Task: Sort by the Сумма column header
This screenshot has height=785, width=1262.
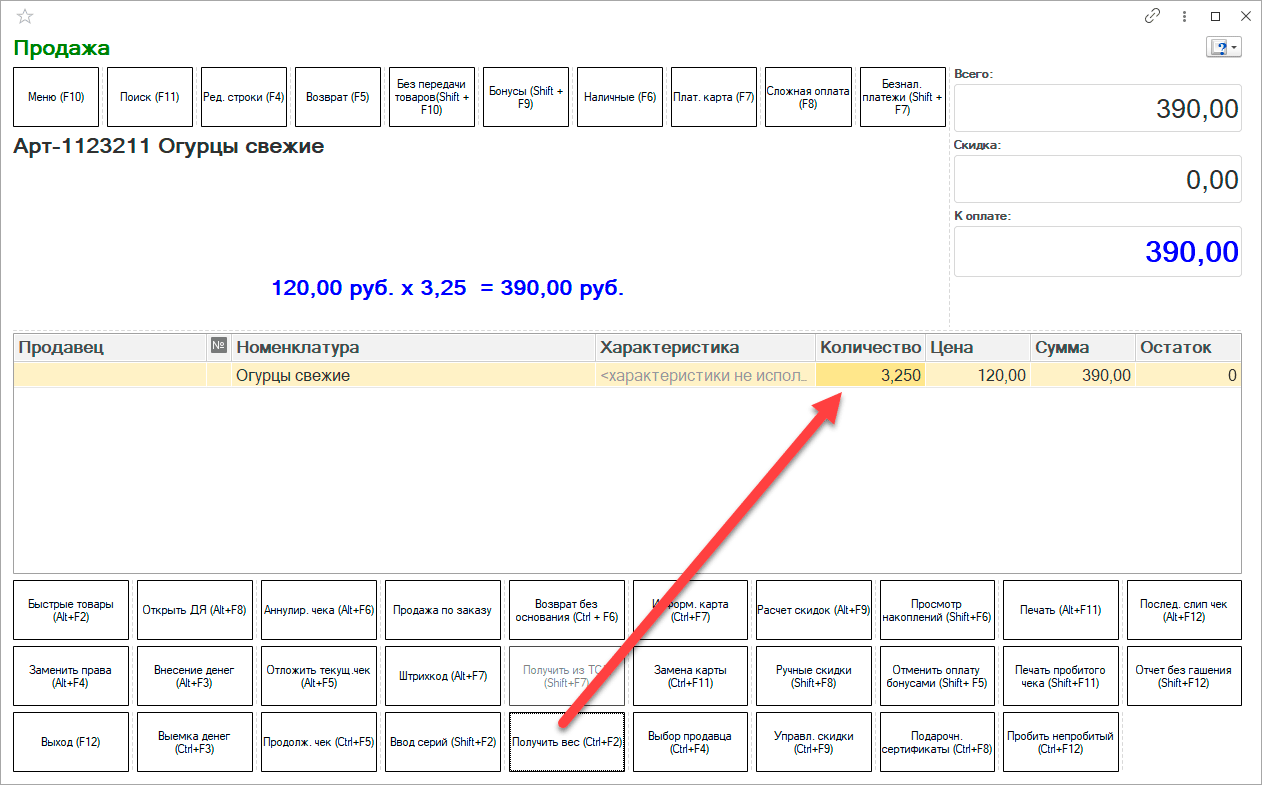Action: pyautogui.click(x=1082, y=347)
